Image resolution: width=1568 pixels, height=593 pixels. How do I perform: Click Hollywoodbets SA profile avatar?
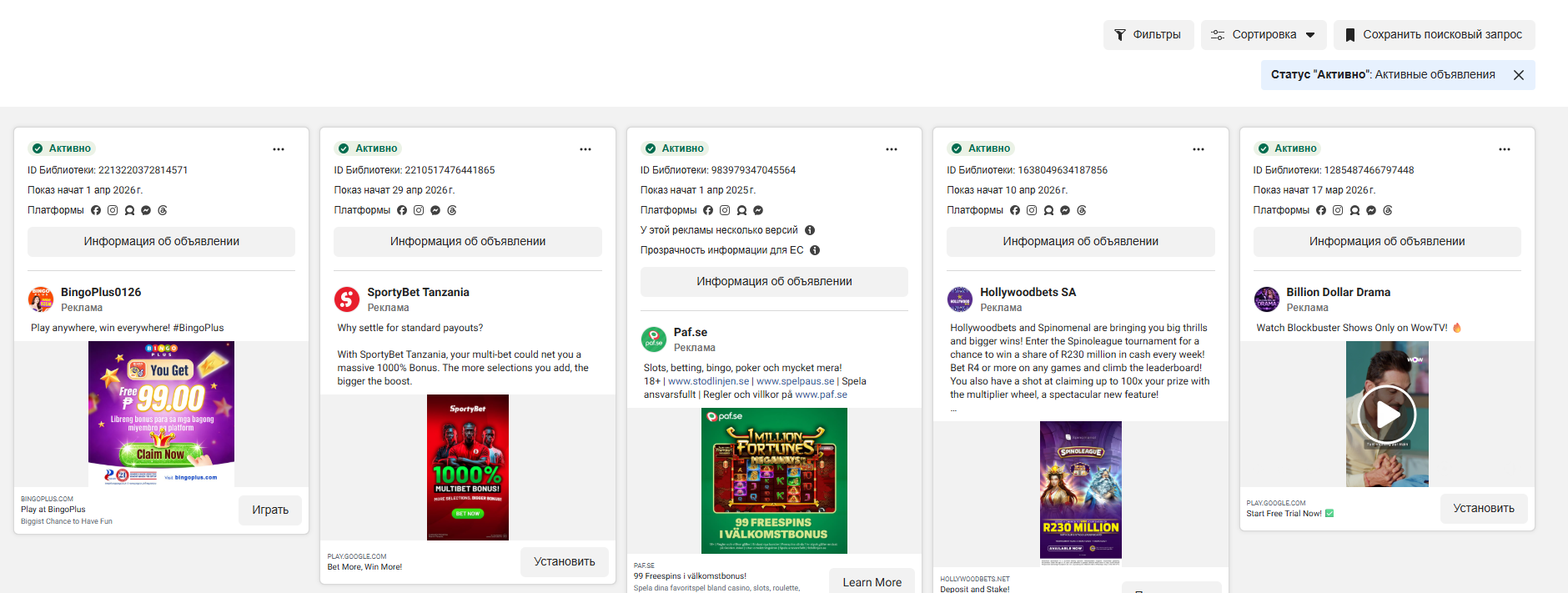pyautogui.click(x=960, y=299)
